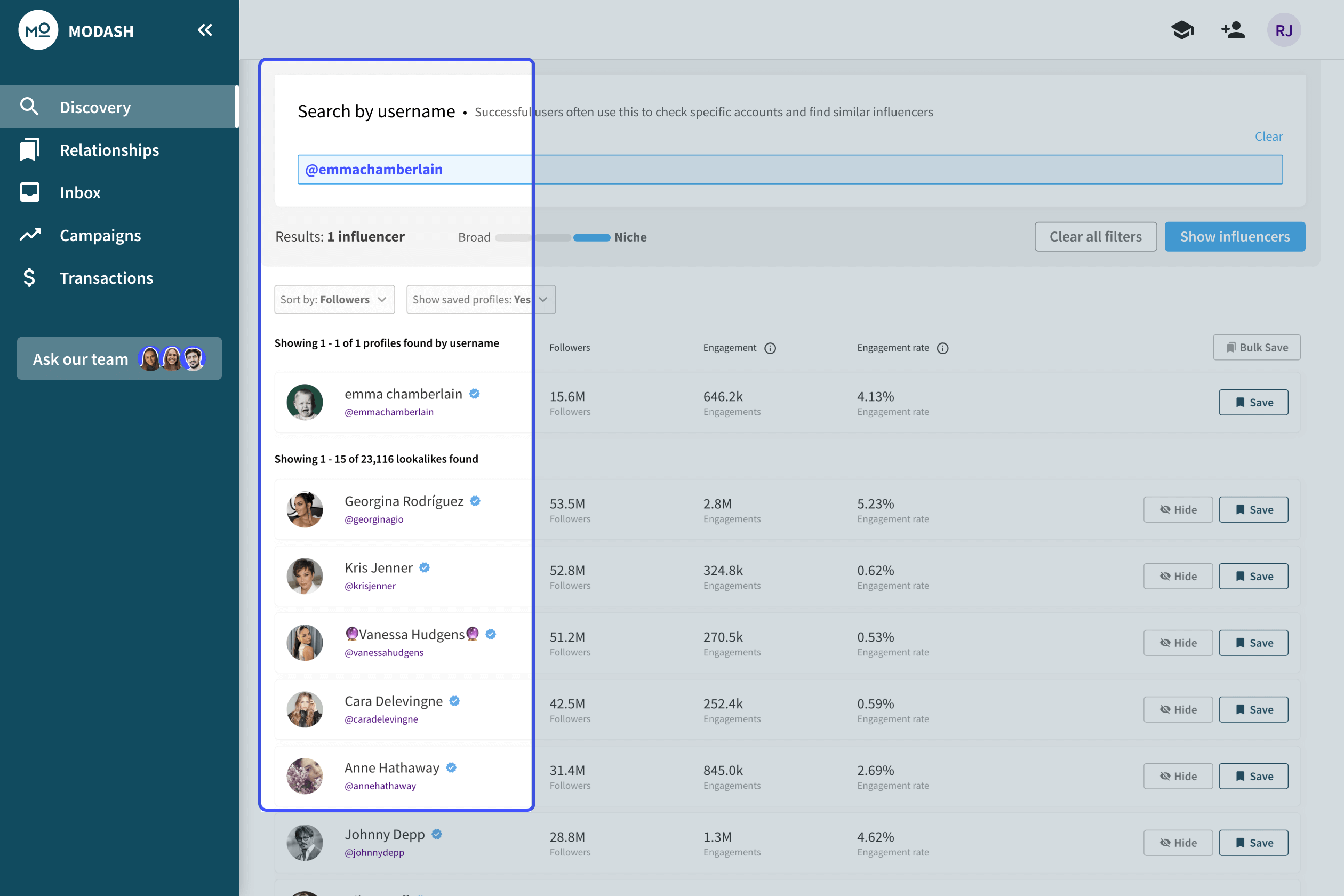Select the Transactions dollar icon
The image size is (1344, 896).
click(30, 278)
